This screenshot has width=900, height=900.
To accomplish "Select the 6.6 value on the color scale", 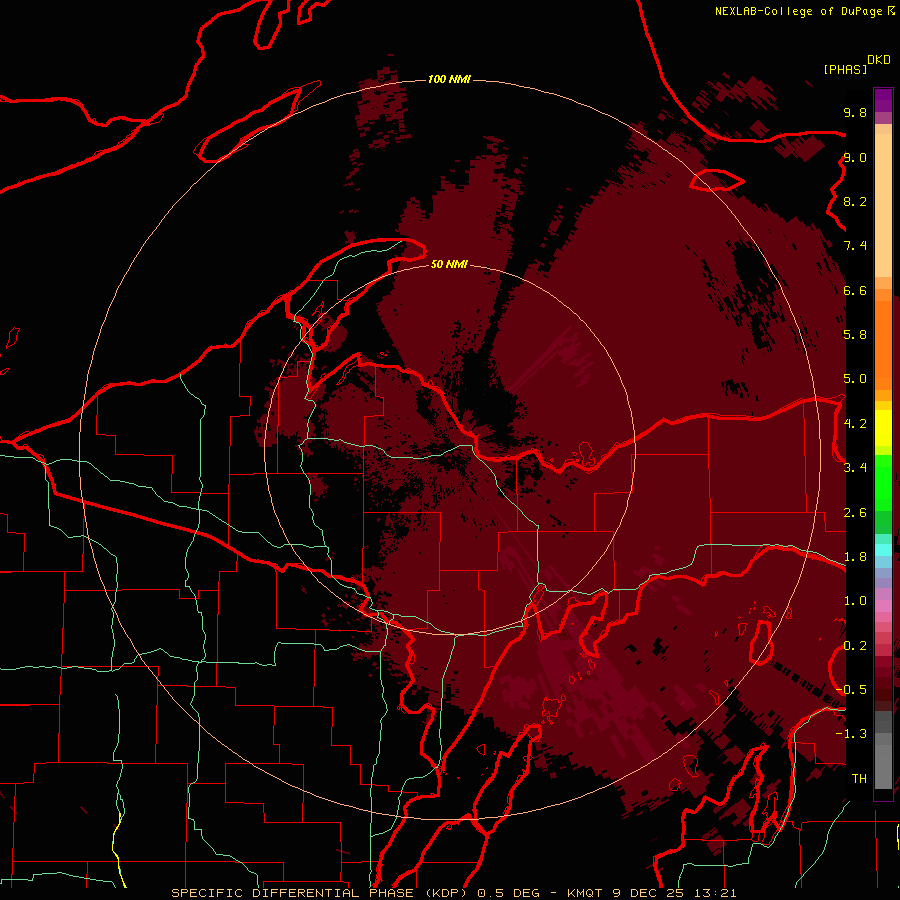I will coord(855,290).
